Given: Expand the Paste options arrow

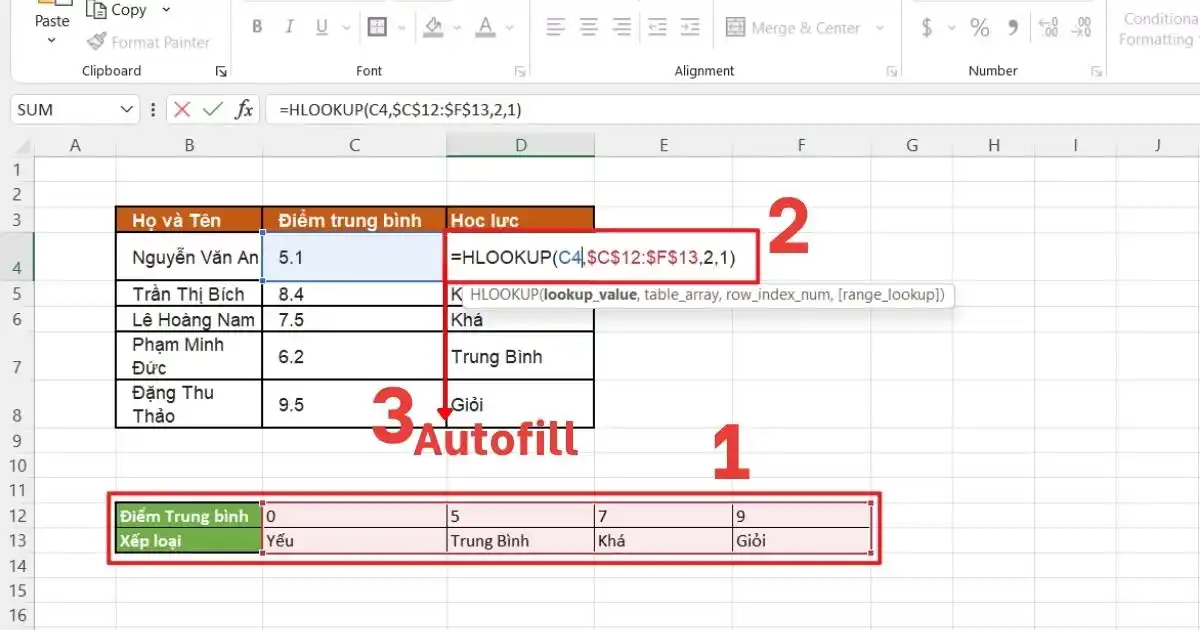Looking at the screenshot, I should click(51, 42).
